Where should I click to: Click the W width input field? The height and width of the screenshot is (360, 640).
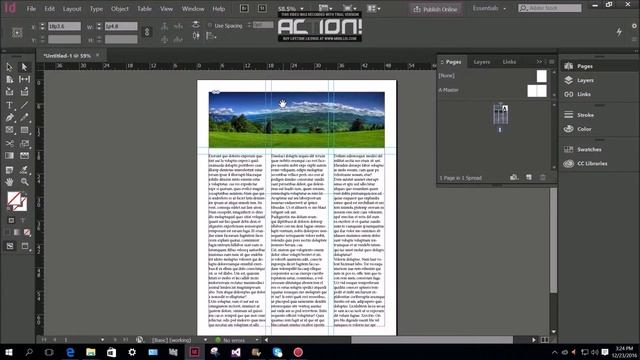(x=121, y=26)
